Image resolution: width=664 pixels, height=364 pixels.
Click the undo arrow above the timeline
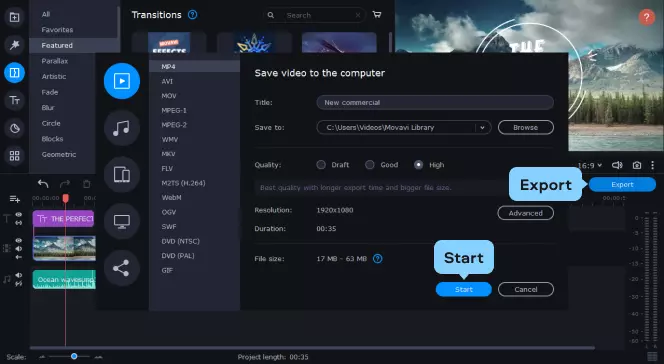click(43, 184)
